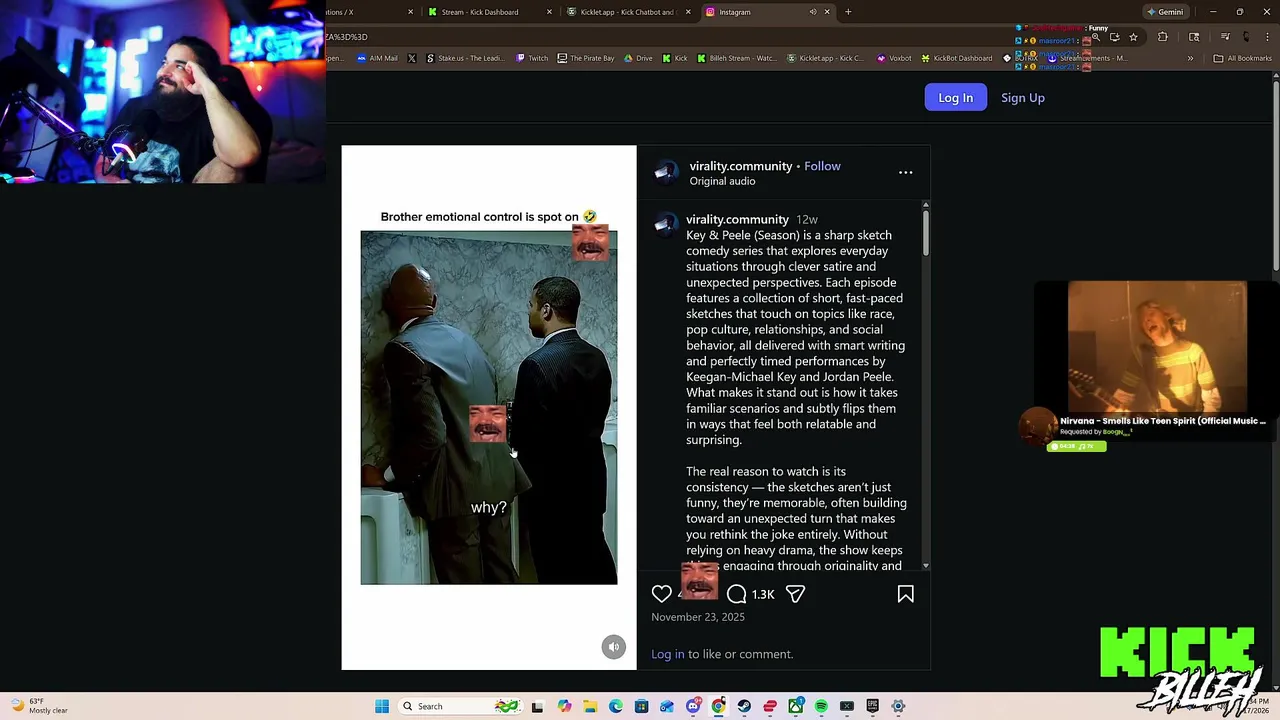Open the Original audio link
The image size is (1280, 720).
[722, 181]
